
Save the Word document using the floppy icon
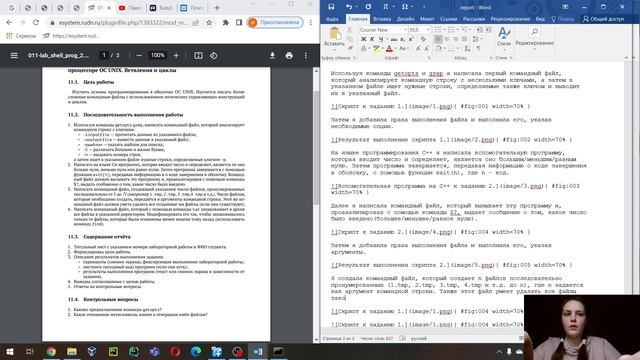coord(331,7)
